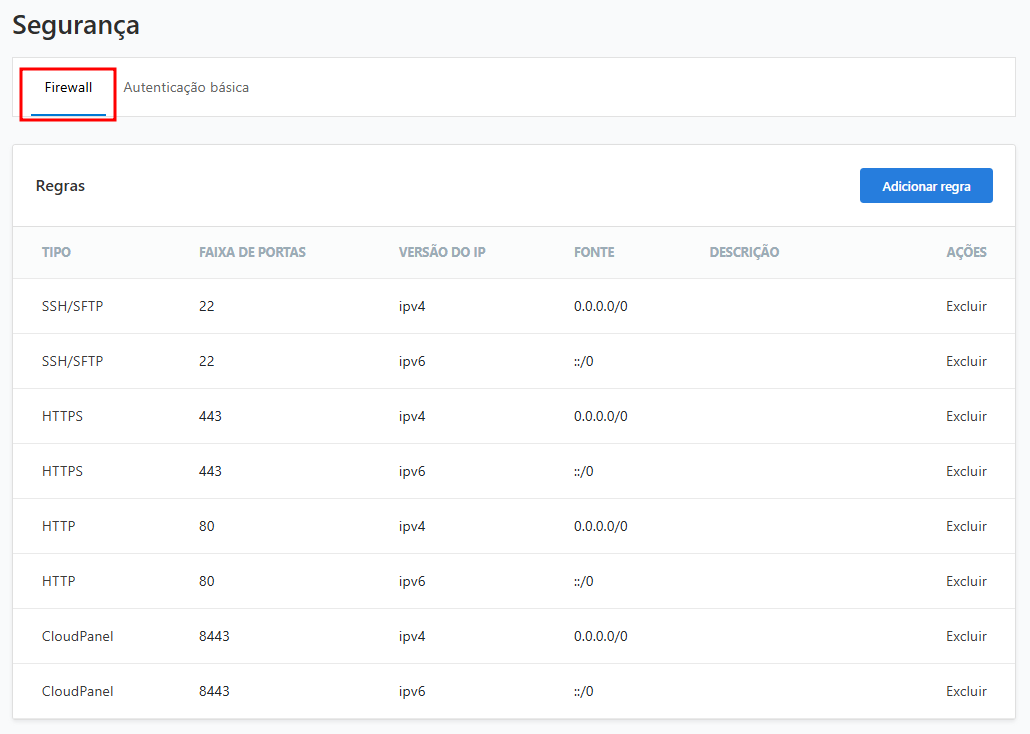
Task: Remove the CloudPanel ipv4 rule via Excluir
Action: 965,636
